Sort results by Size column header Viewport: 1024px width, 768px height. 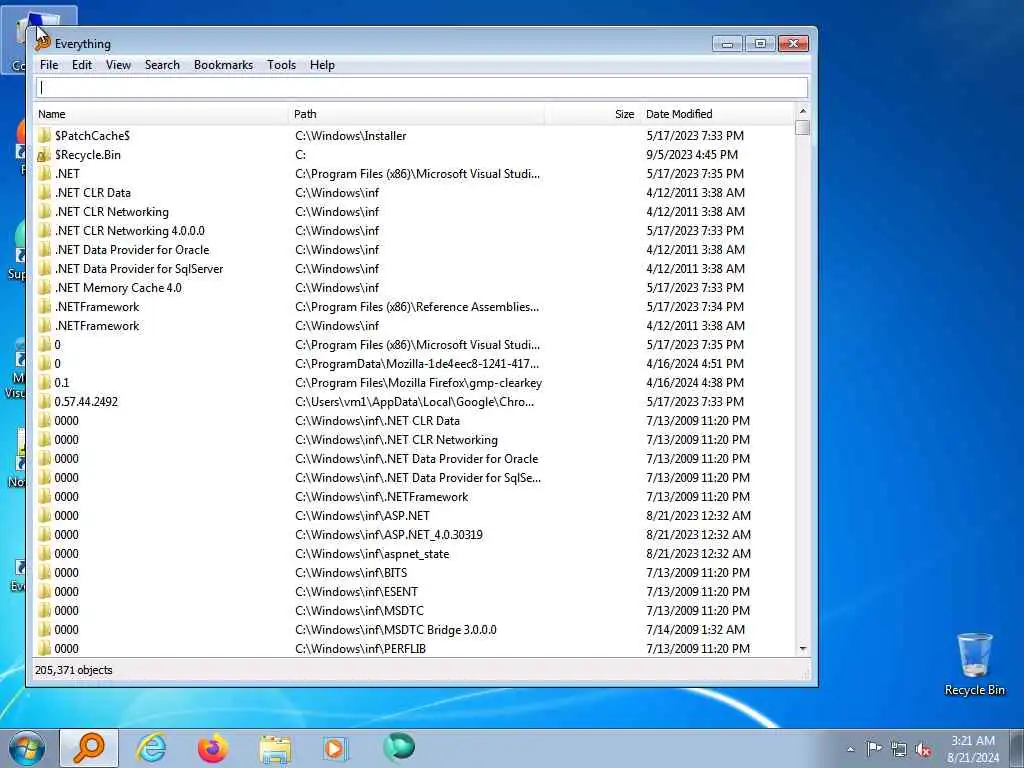(592, 114)
